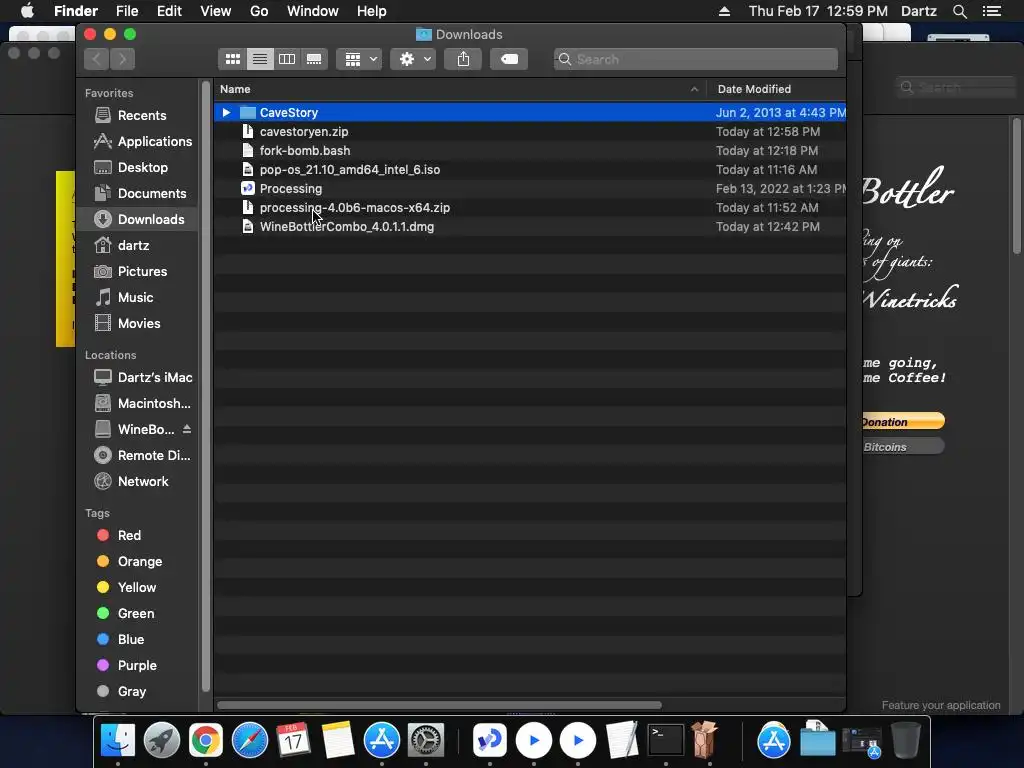1024x768 pixels.
Task: Go forward with the right chevron
Action: coord(122,59)
